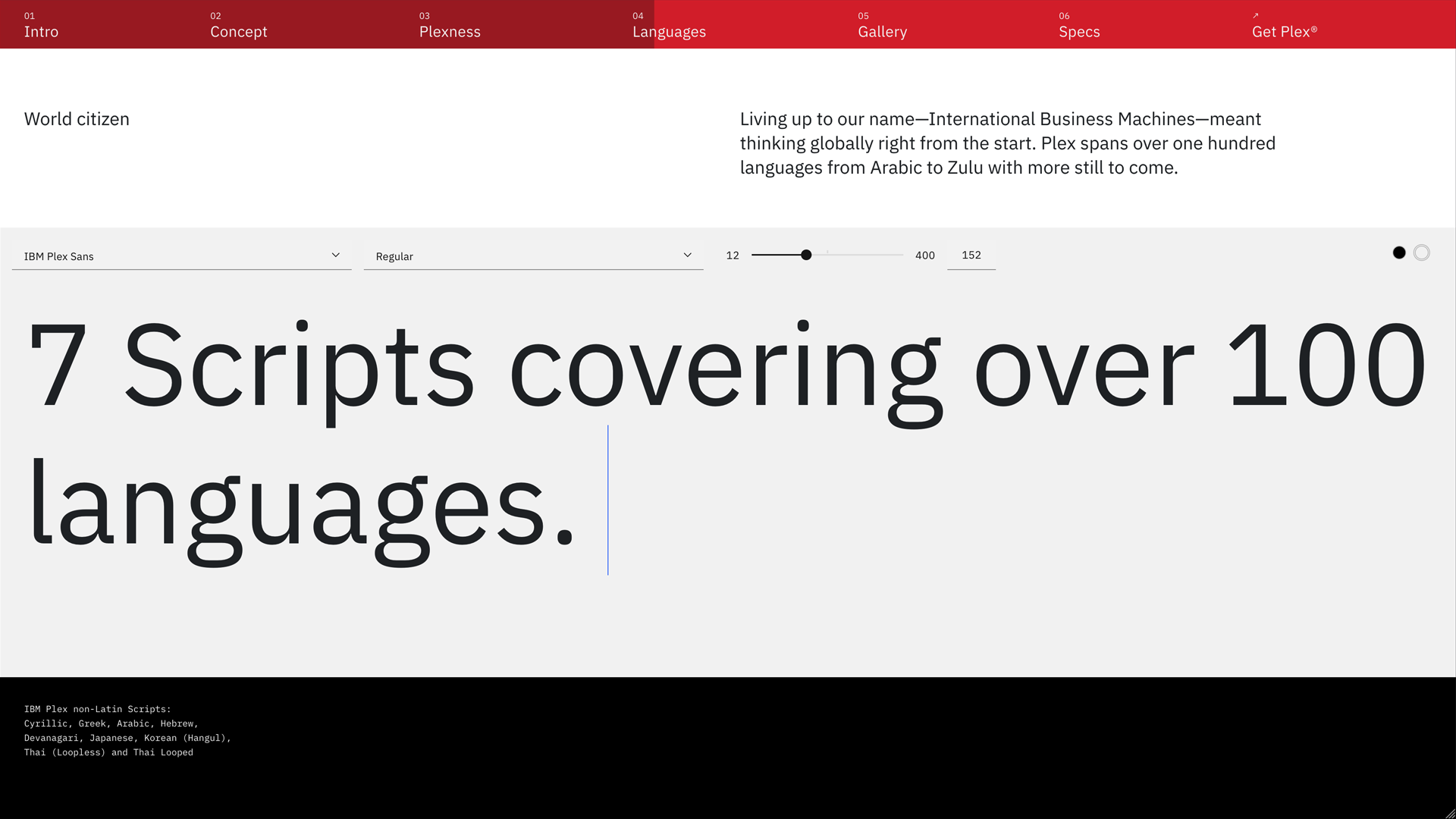Screen dimensions: 1456x819
Task: Jump to the 05 Gallery section
Action: point(882,31)
